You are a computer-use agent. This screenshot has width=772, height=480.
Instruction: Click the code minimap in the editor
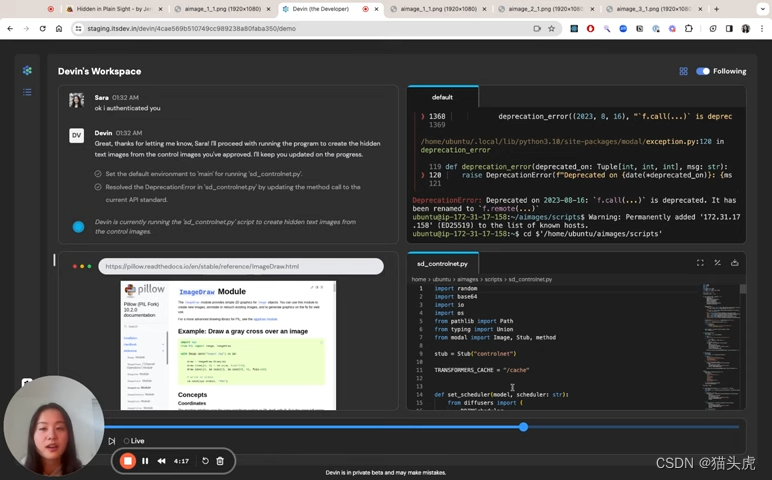[721, 345]
